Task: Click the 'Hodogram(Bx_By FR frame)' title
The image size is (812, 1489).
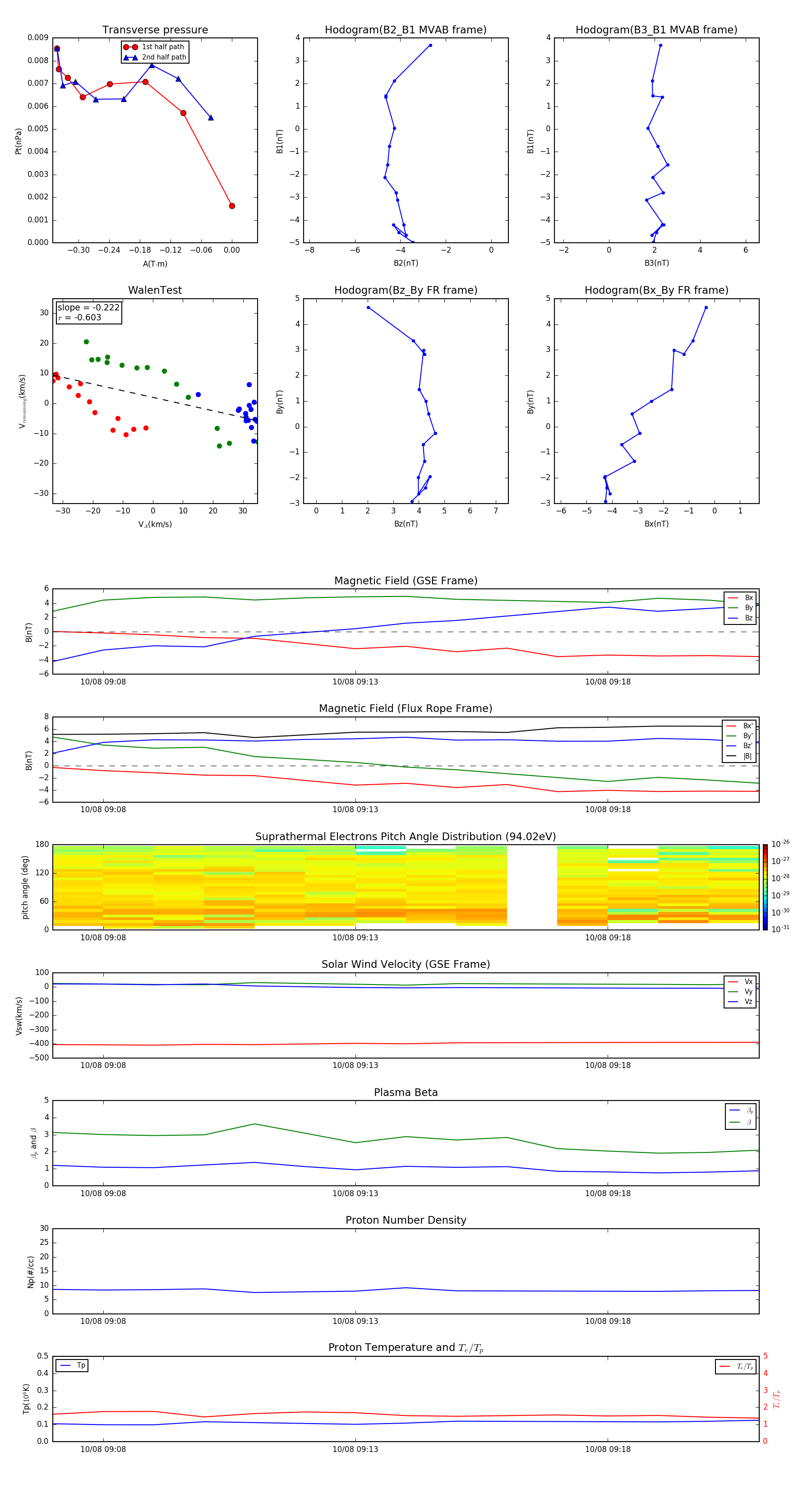Action: click(x=656, y=290)
